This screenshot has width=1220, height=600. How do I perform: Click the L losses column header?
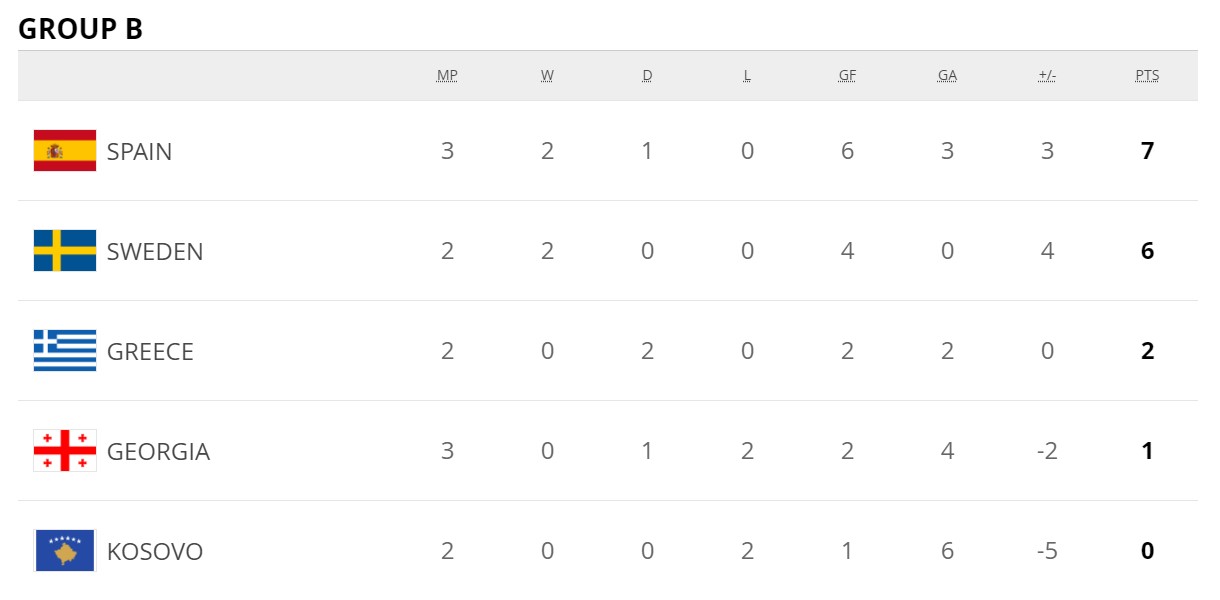[x=747, y=76]
